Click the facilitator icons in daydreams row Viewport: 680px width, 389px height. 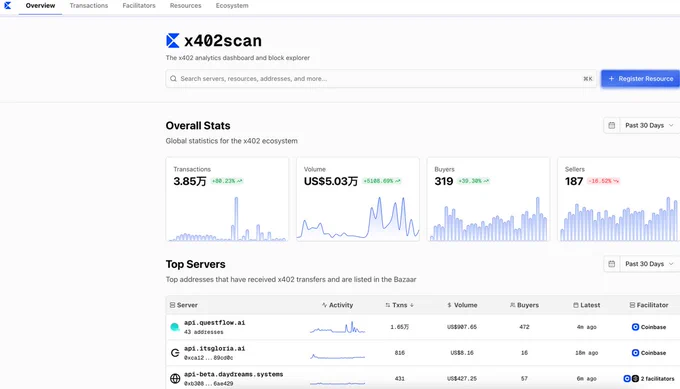click(631, 379)
